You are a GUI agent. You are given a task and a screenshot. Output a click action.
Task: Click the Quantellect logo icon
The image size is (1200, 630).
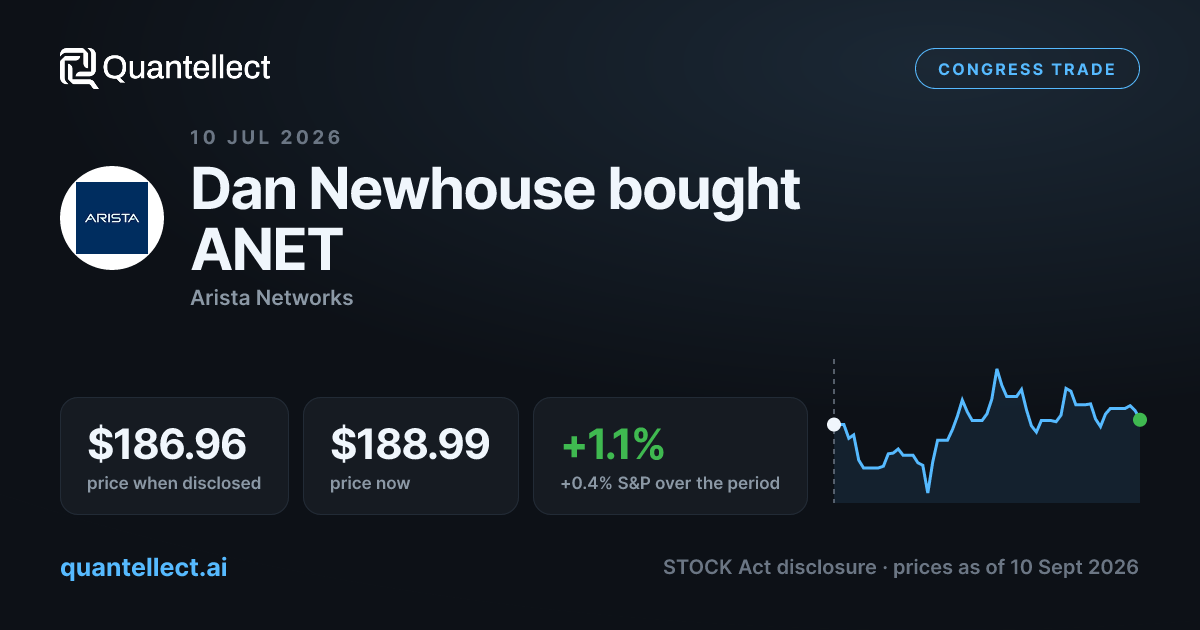(78, 68)
